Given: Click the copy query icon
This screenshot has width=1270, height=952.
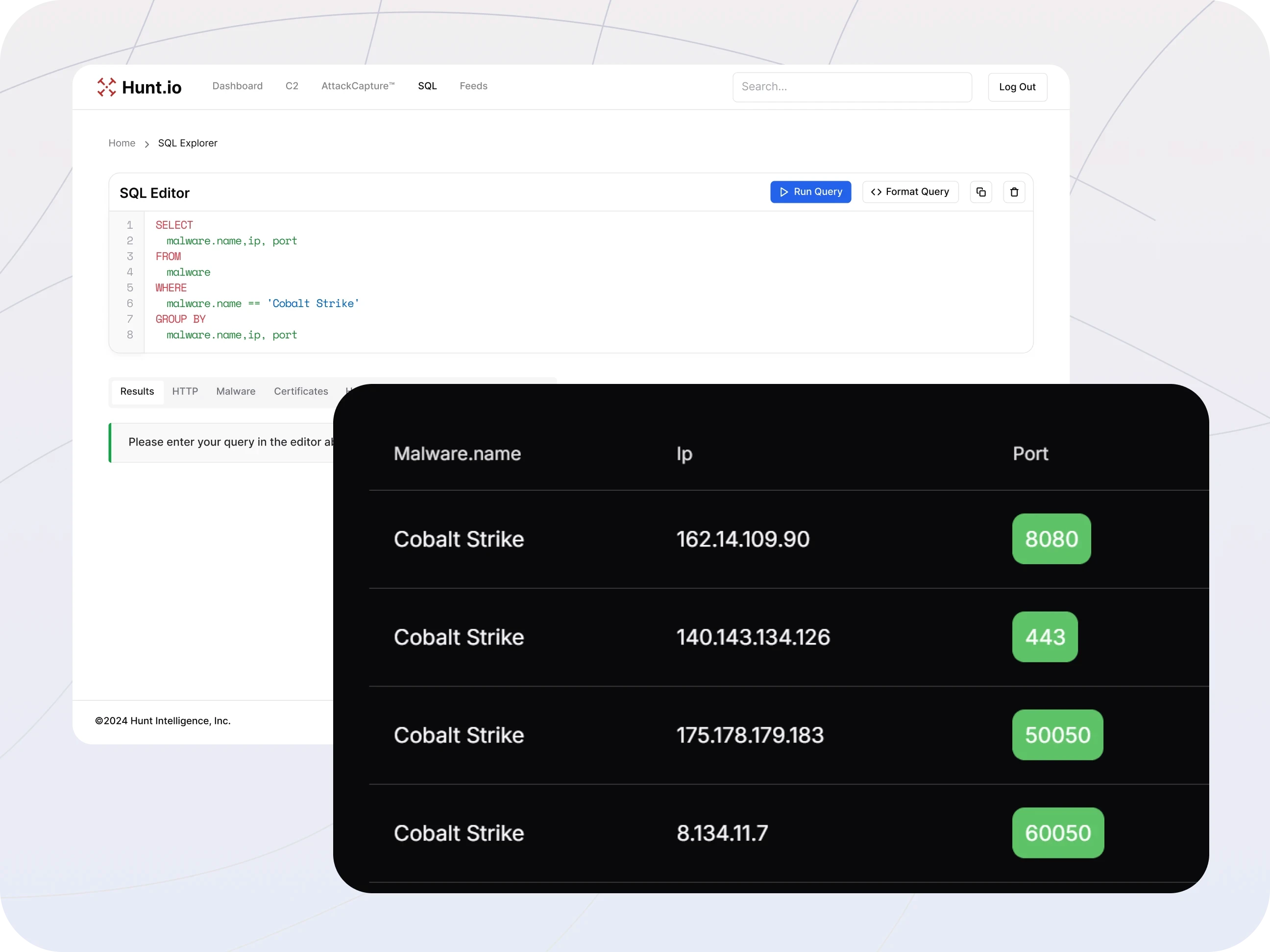Looking at the screenshot, I should click(x=981, y=192).
